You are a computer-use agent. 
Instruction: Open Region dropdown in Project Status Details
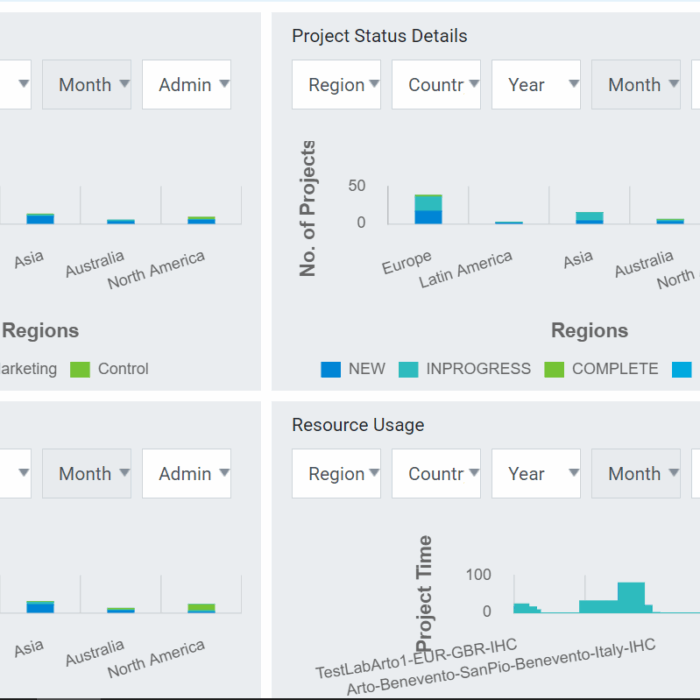pos(336,84)
